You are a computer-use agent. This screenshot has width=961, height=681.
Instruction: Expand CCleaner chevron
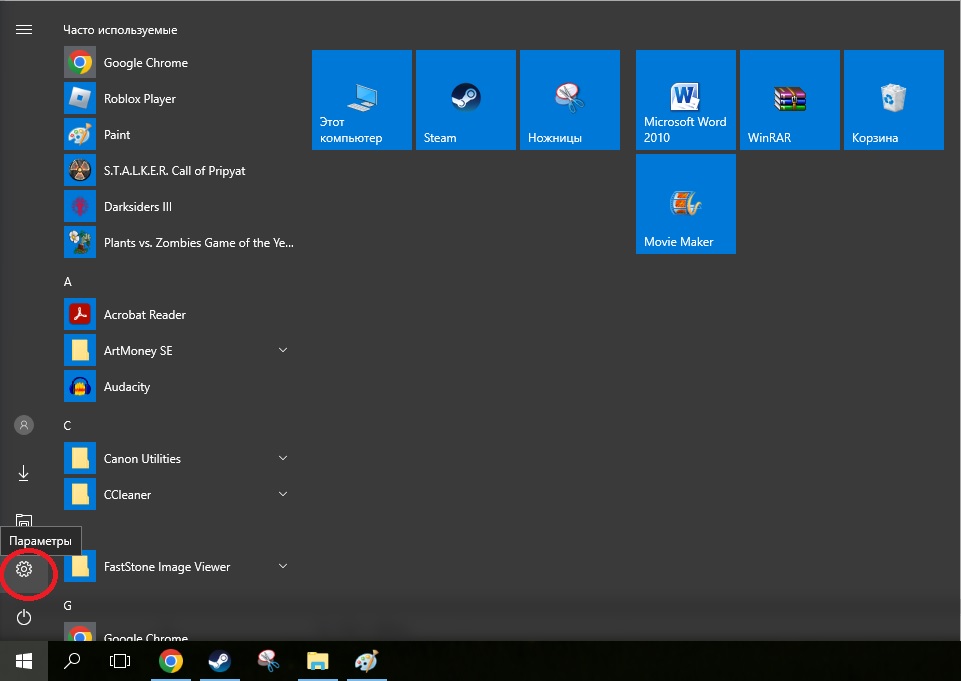(283, 494)
